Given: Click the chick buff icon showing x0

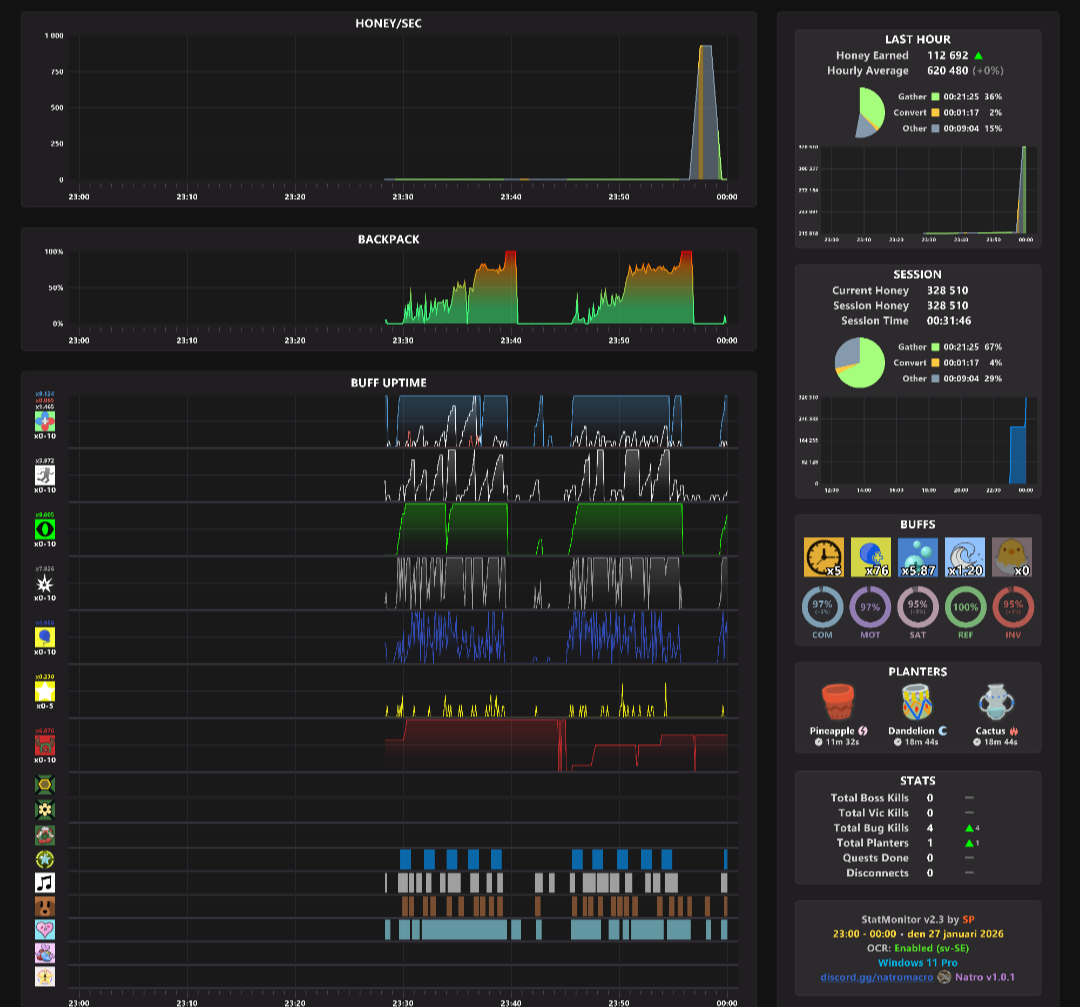Looking at the screenshot, I should pyautogui.click(x=1012, y=557).
